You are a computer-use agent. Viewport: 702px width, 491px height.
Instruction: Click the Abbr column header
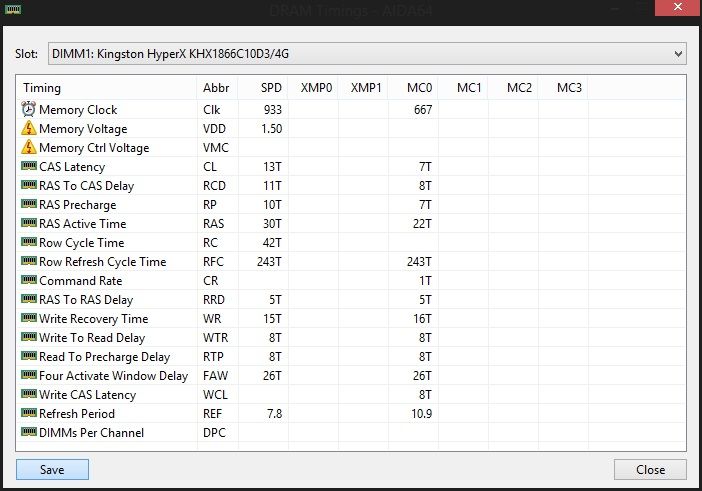coord(217,88)
